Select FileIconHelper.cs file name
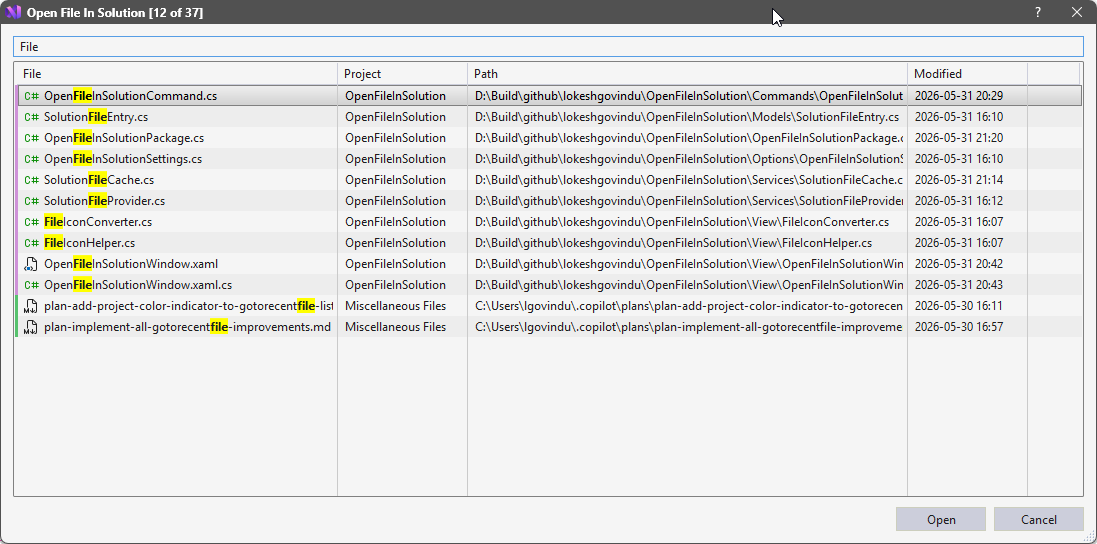1097x544 pixels. click(90, 243)
